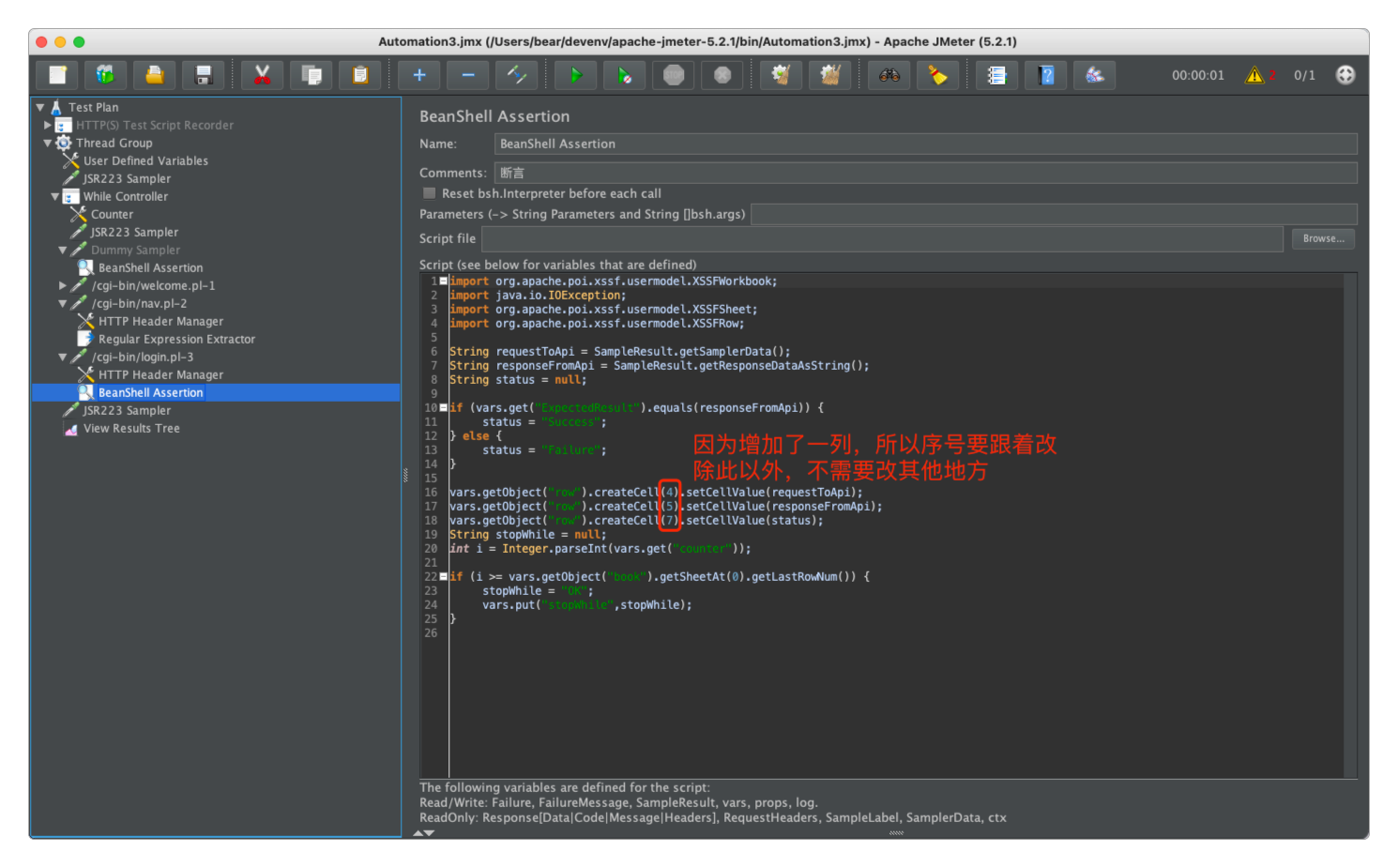Open the what's-this feather icon
The width and height of the screenshot is (1398, 868).
[x=1095, y=75]
